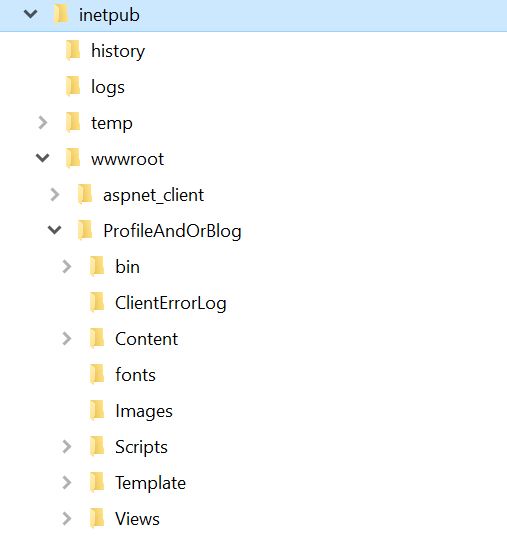Screen dimensions: 507x540
Task: Select the Template folder label
Action: point(151,483)
